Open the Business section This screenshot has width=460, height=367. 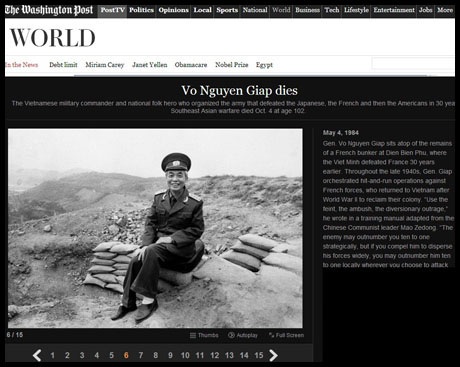(307, 10)
